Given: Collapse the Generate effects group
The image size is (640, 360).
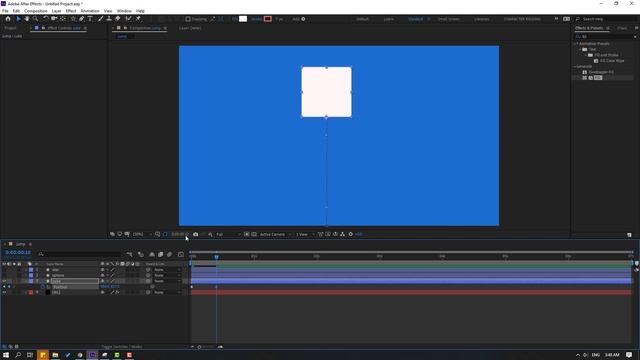Looking at the screenshot, I should (x=575, y=66).
